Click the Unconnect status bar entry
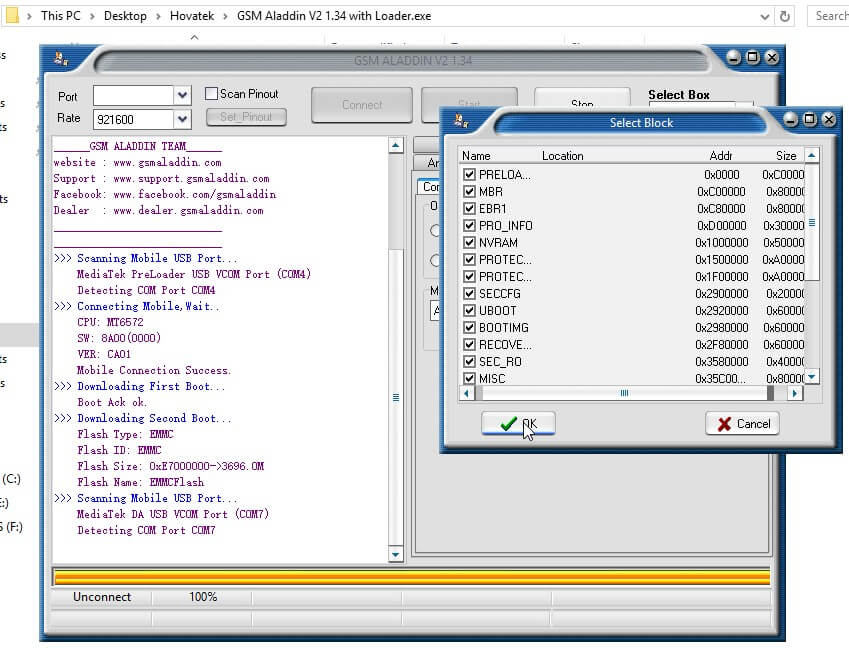The height and width of the screenshot is (648, 849). pos(102,597)
